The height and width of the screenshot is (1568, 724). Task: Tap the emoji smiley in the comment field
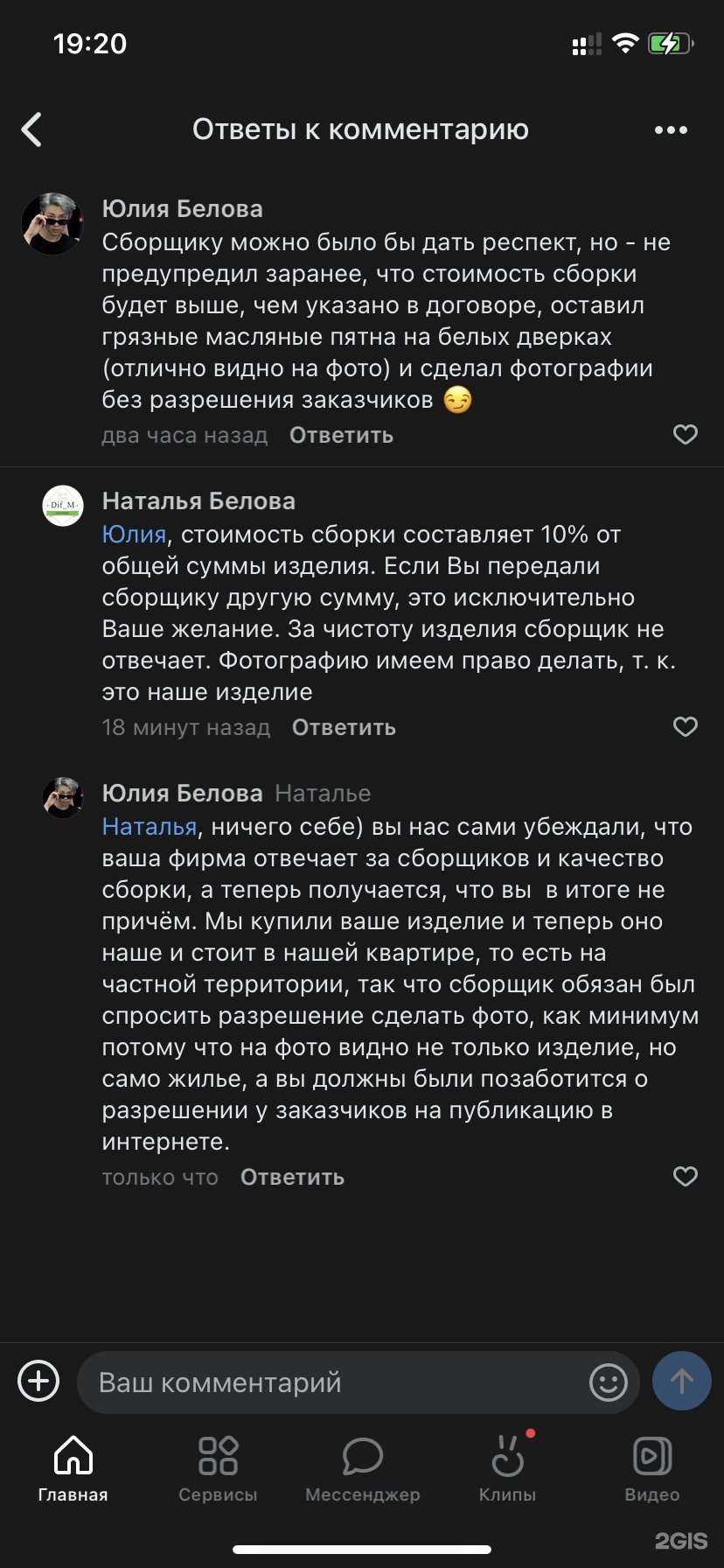(607, 1382)
